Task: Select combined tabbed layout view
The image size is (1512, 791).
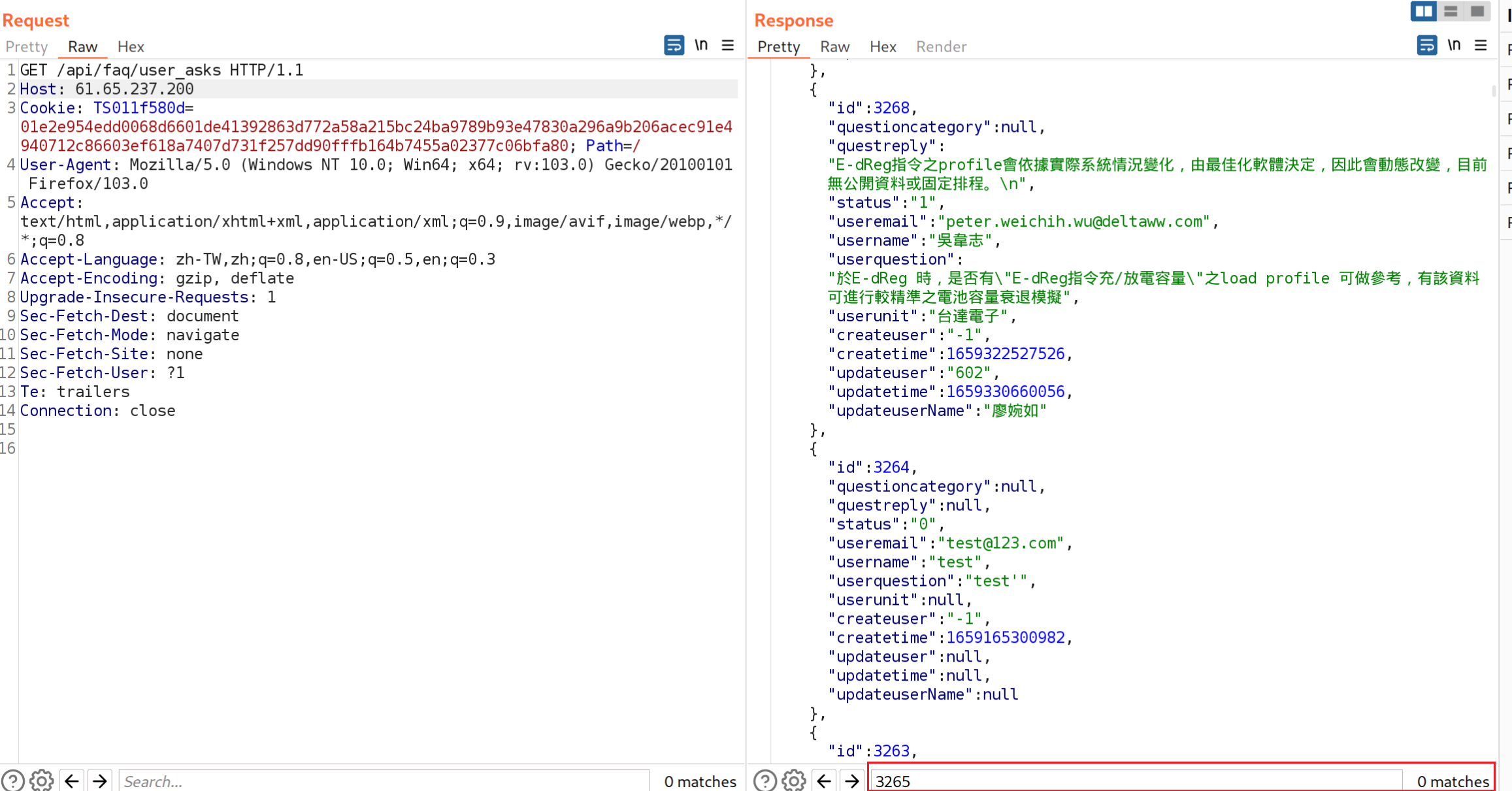Action: (1477, 11)
